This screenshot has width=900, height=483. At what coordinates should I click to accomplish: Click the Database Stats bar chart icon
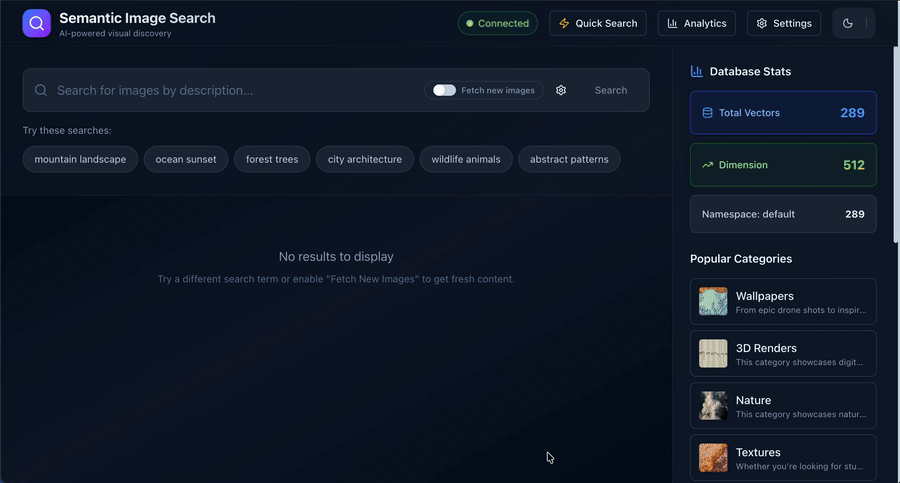pyautogui.click(x=697, y=72)
